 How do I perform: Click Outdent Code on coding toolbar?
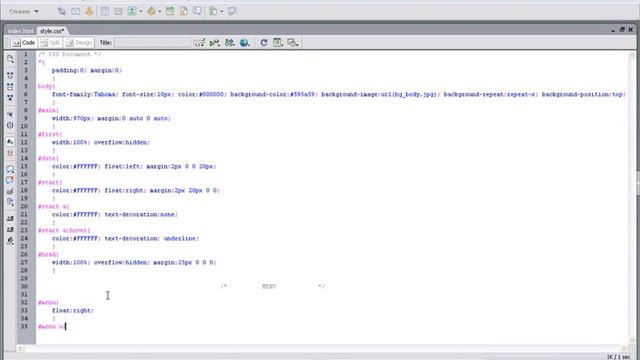coord(10,229)
